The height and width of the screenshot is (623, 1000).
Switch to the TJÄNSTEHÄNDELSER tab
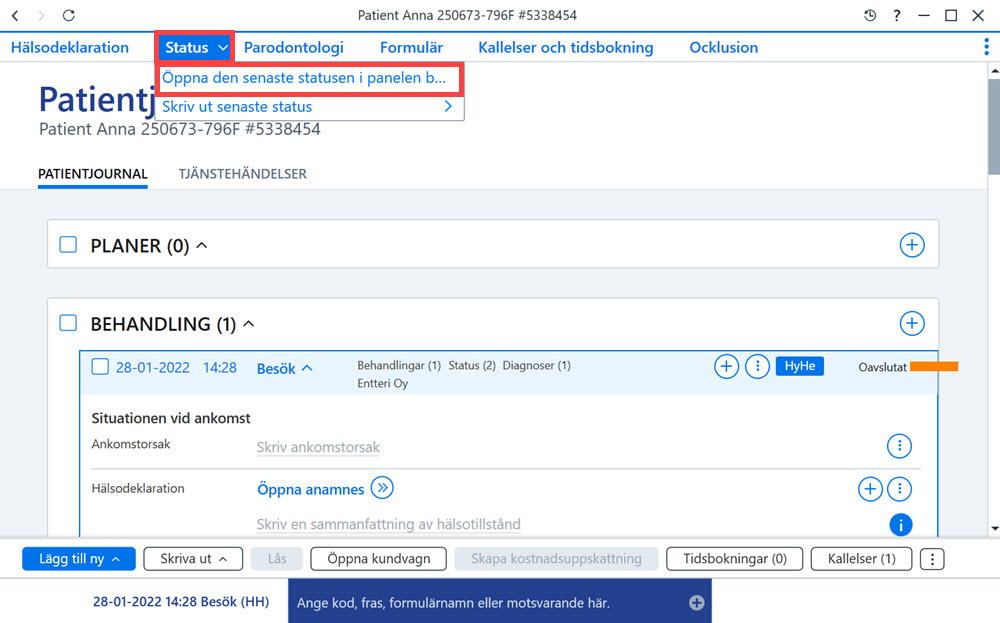pyautogui.click(x=242, y=174)
